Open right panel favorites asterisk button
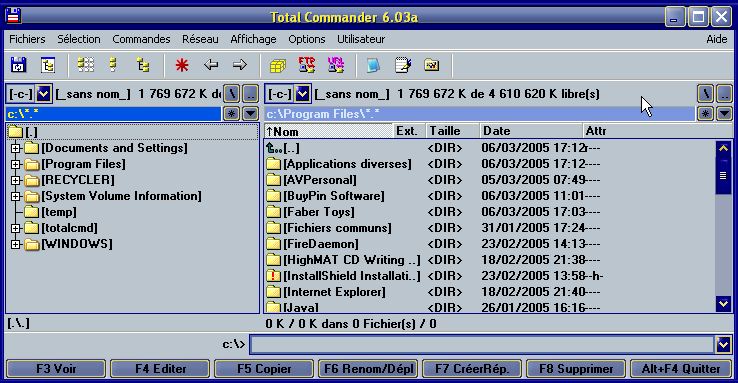 click(705, 114)
